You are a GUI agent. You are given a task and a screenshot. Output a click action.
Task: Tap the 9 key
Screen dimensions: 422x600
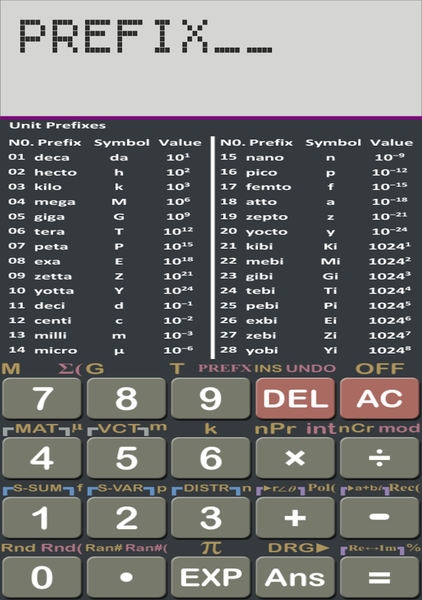click(210, 398)
